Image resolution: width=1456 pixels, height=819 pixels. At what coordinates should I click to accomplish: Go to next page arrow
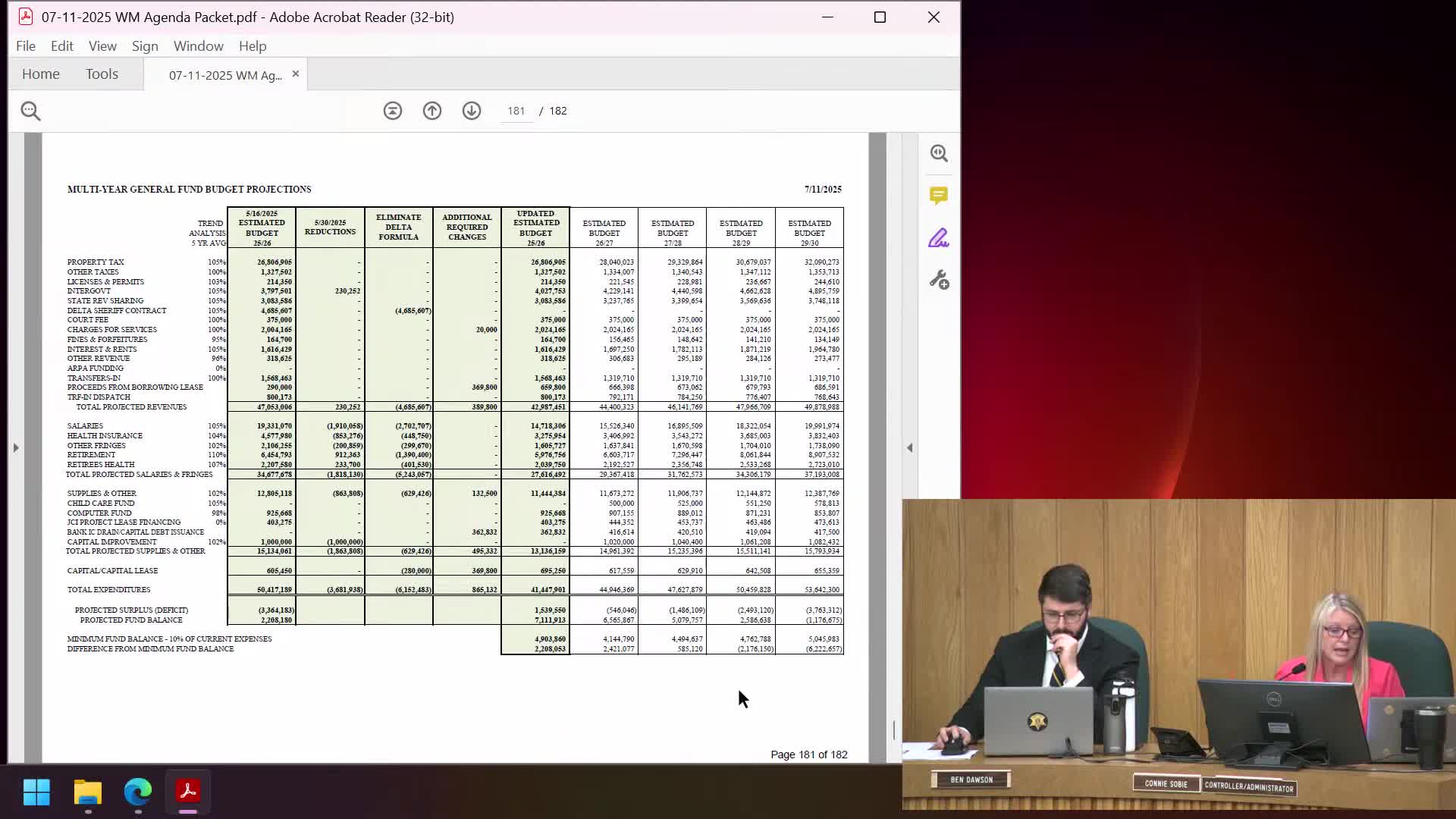[472, 111]
